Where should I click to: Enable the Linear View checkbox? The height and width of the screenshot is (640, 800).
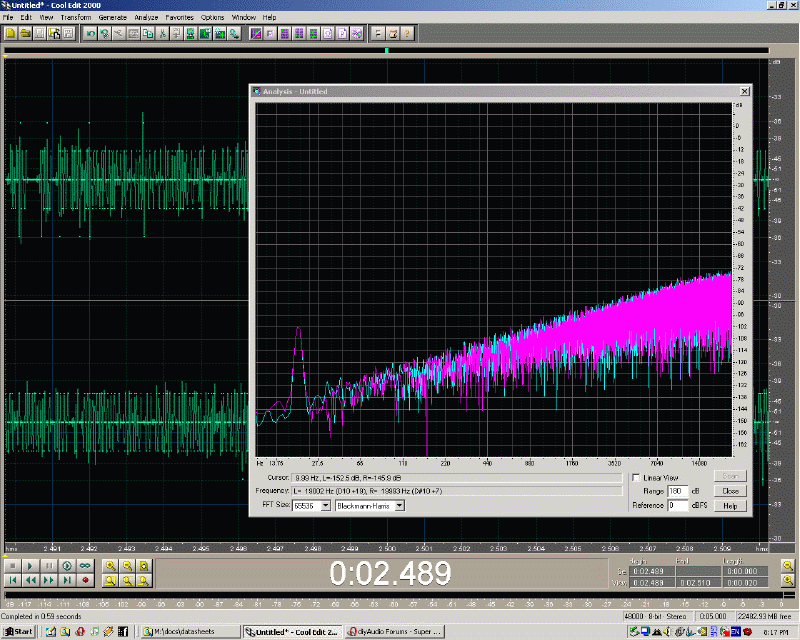pyautogui.click(x=636, y=478)
